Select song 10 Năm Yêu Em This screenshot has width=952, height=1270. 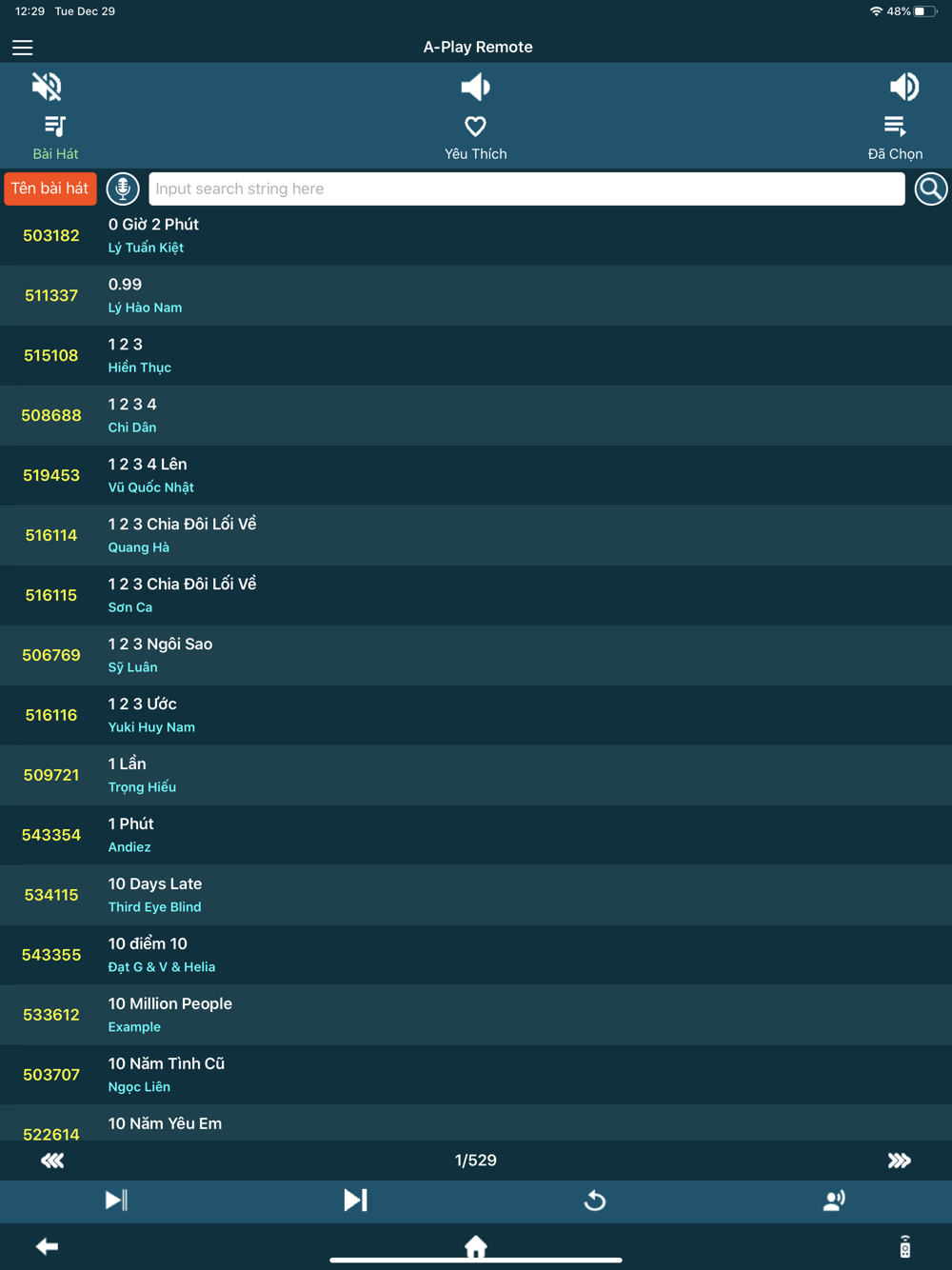tap(476, 1123)
